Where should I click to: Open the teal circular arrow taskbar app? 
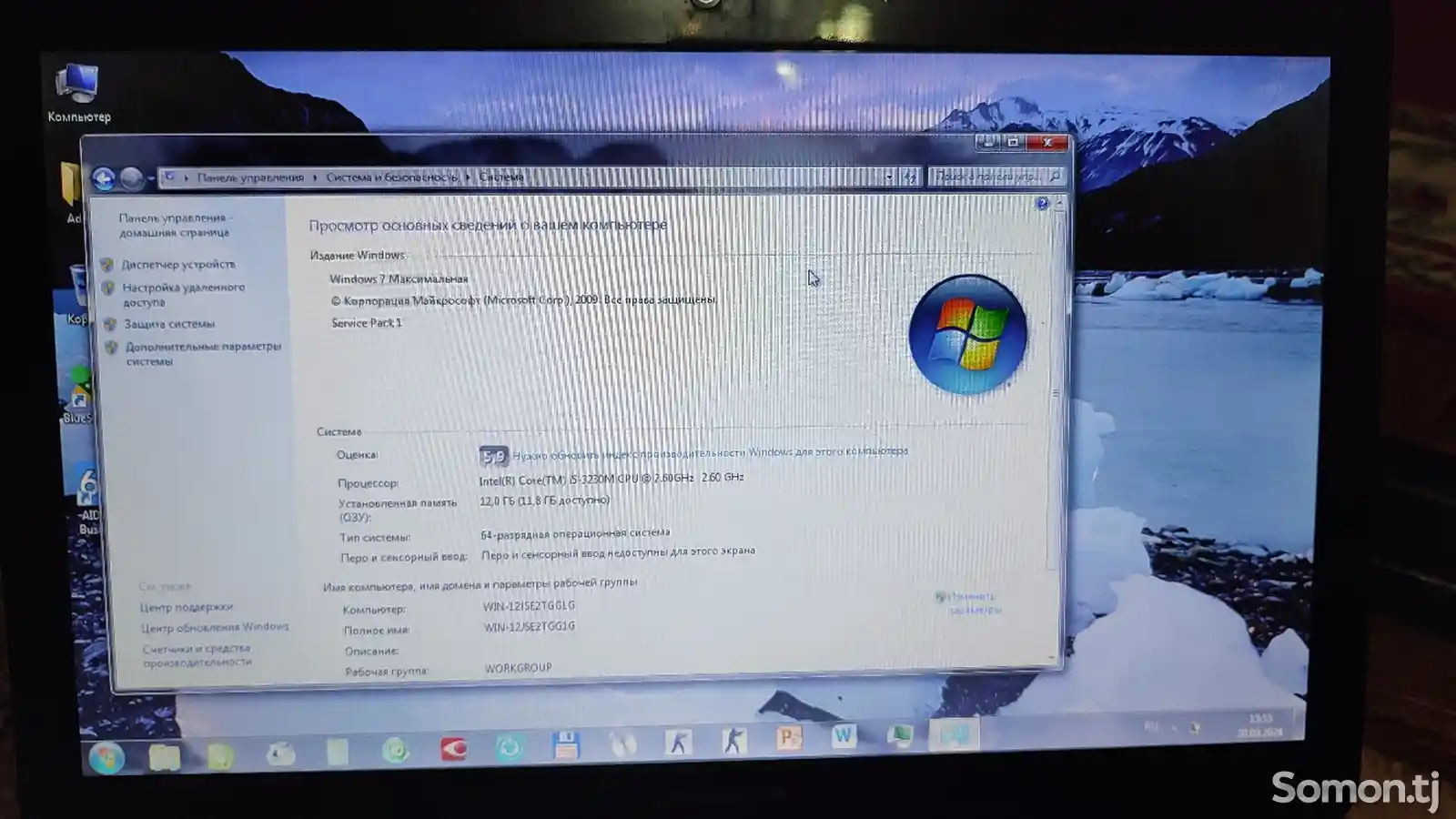click(x=510, y=747)
